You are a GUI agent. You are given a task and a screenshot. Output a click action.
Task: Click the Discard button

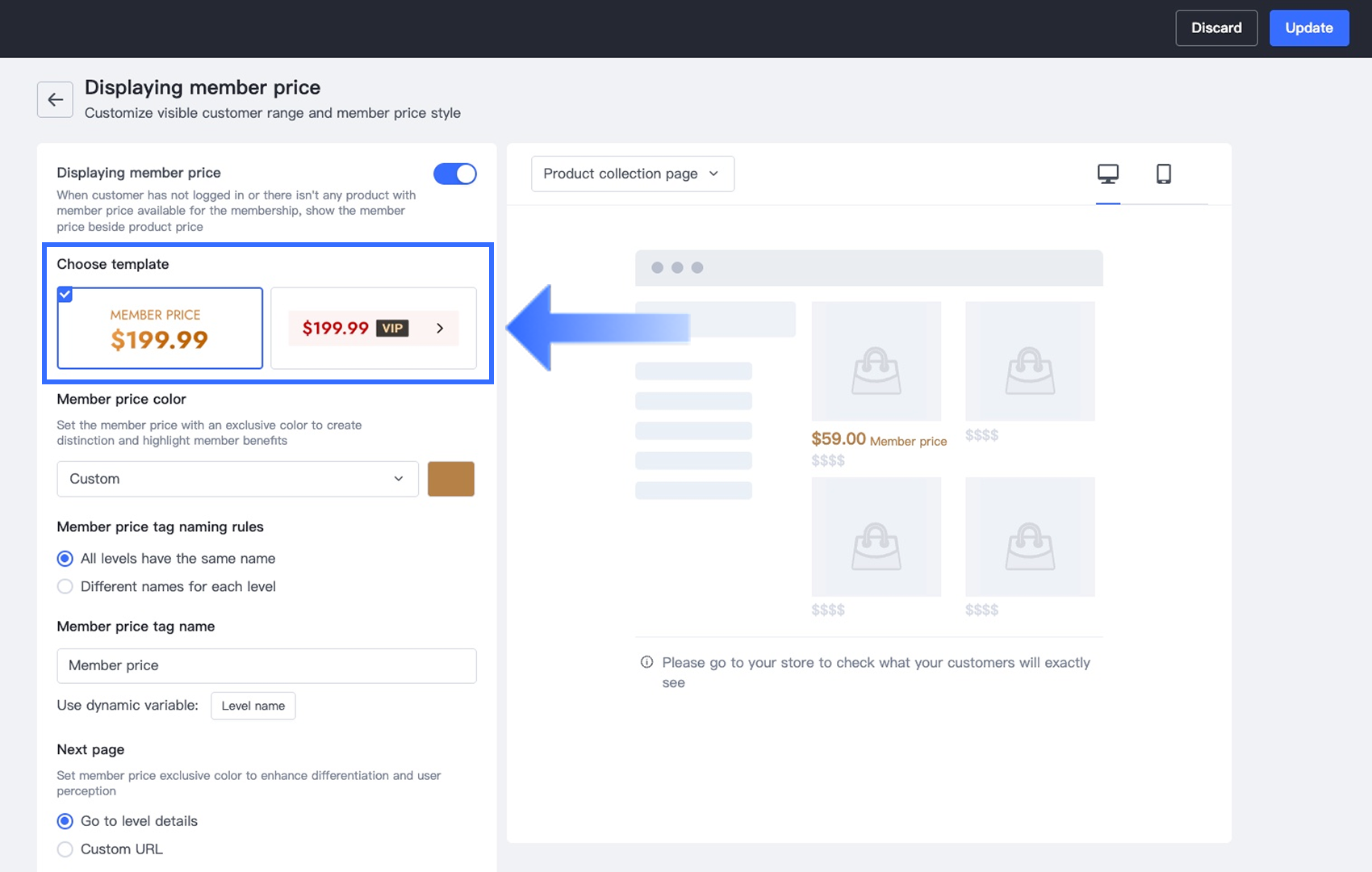(x=1216, y=28)
